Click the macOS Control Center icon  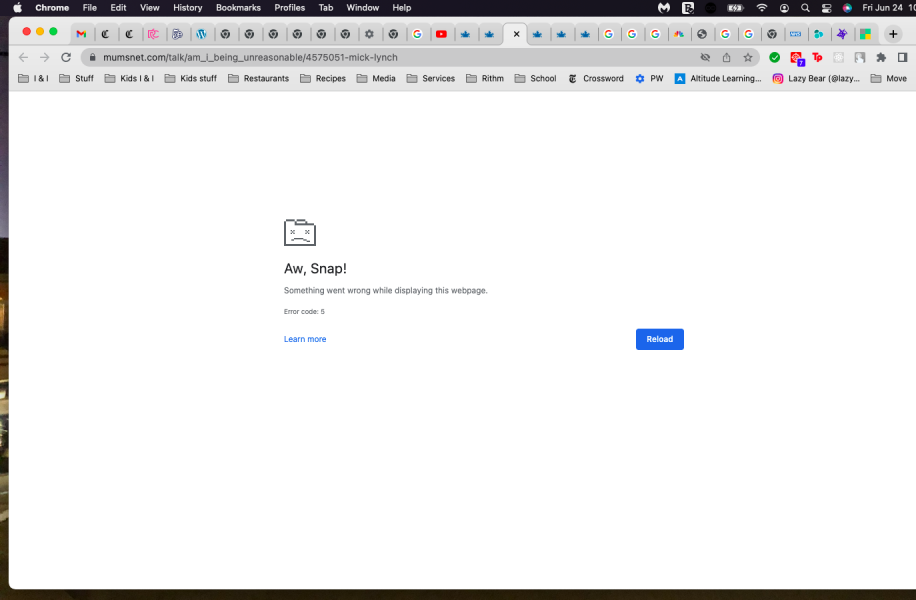(x=826, y=8)
